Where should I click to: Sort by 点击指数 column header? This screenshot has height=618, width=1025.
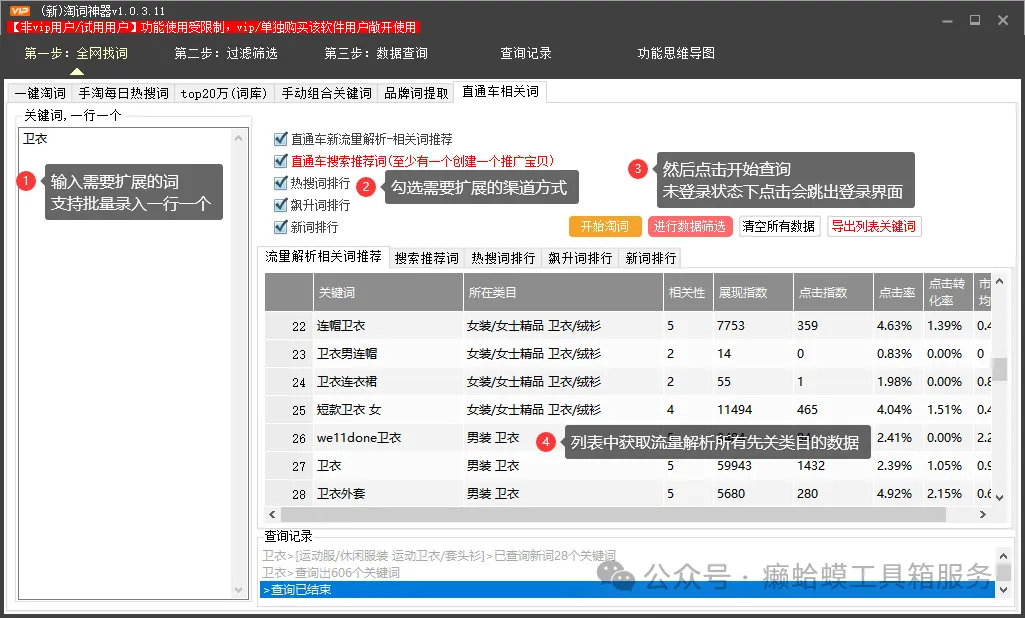pos(833,292)
